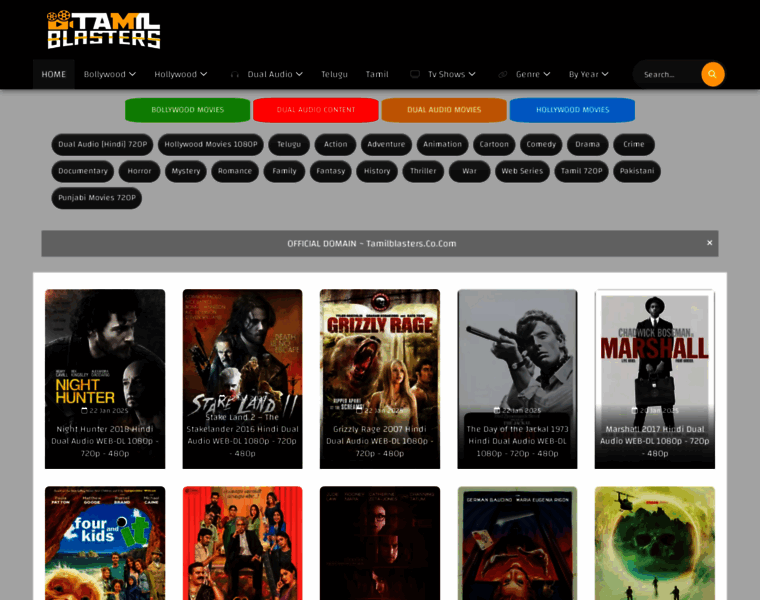The image size is (760, 600).
Task: Expand the By Year dropdown menu
Action: coord(588,74)
